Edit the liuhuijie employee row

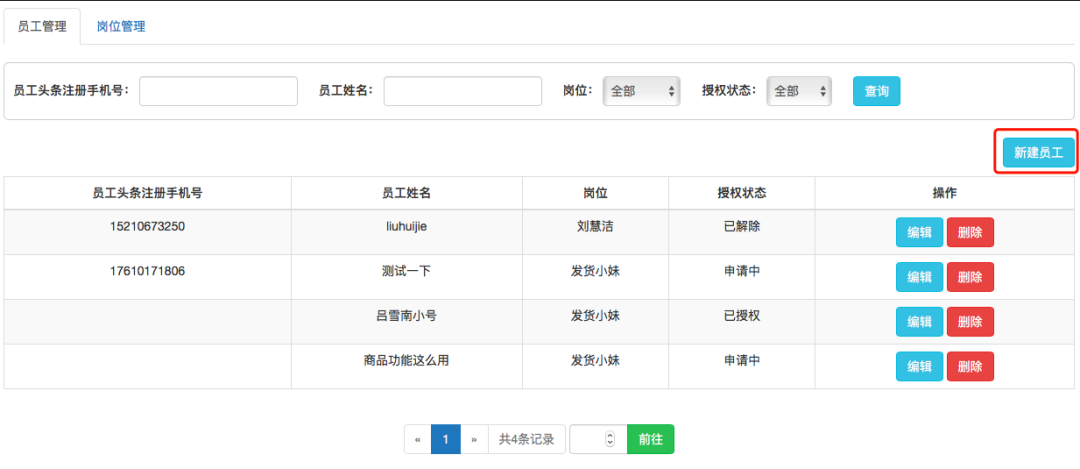920,232
